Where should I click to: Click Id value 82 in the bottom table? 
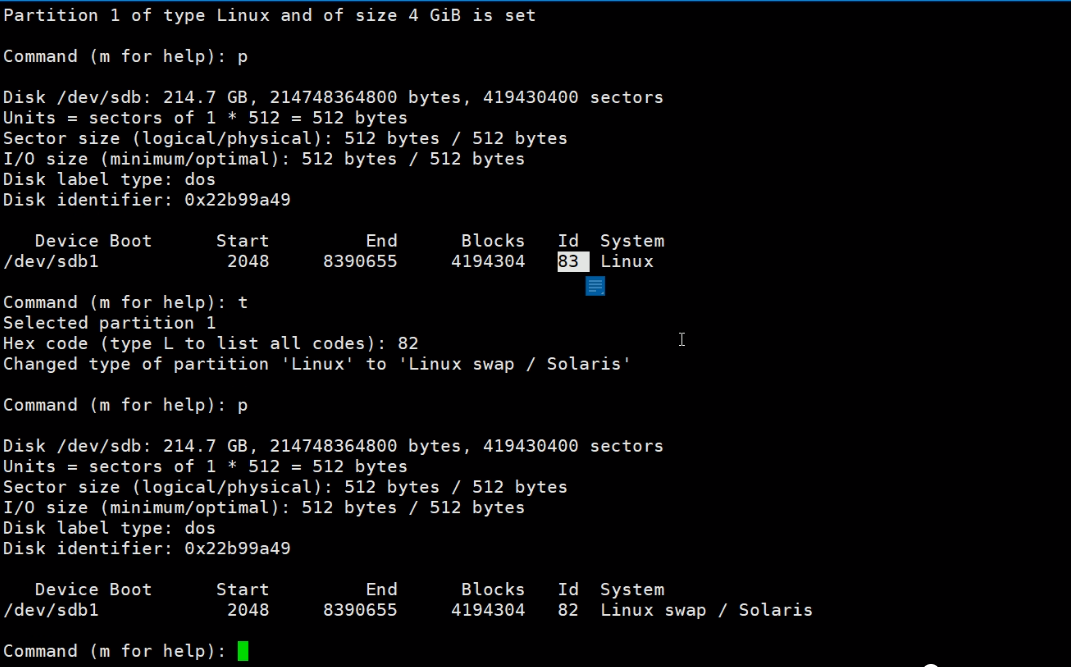point(568,610)
